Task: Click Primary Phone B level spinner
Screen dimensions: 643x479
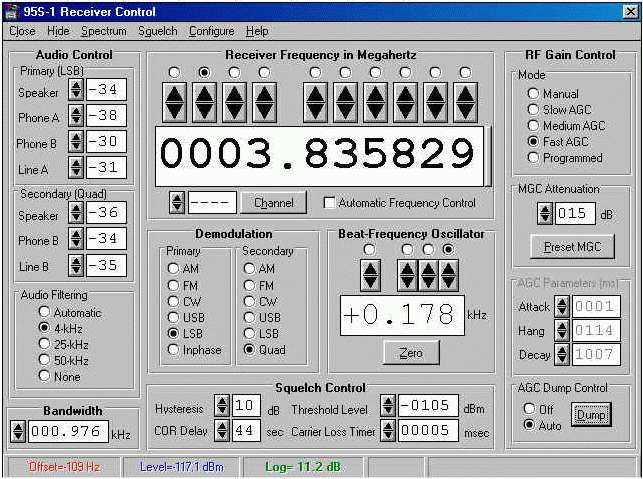Action: point(76,141)
